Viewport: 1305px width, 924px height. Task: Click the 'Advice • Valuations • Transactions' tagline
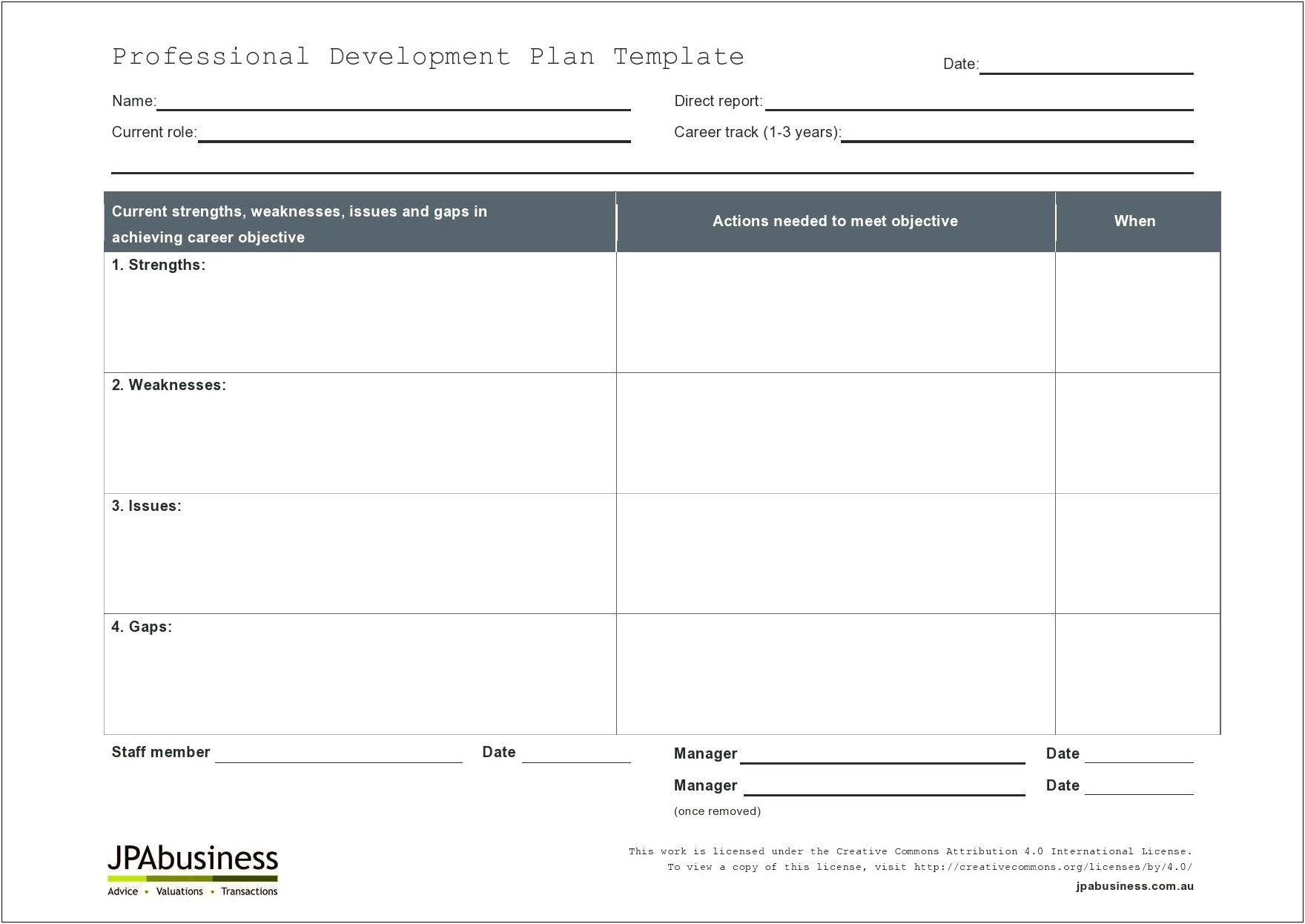click(193, 891)
